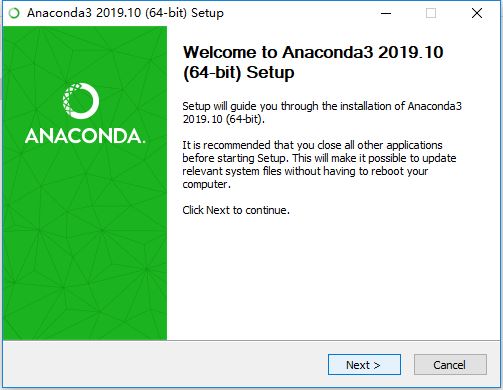Minimize the setup window

tap(386, 13)
